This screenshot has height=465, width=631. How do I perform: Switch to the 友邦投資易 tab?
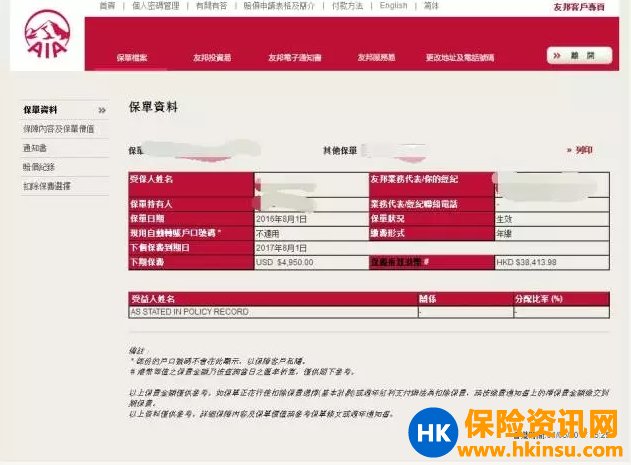point(211,58)
